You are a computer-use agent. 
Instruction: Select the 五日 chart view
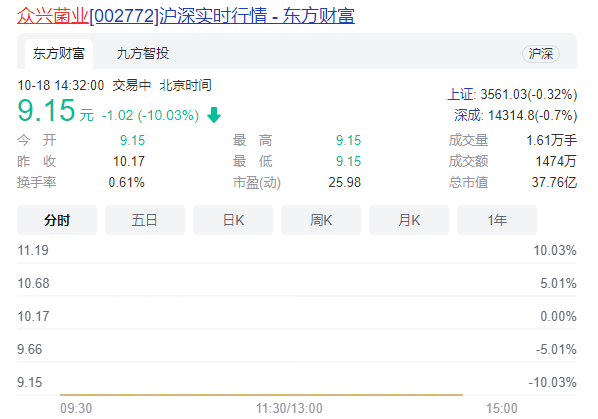[145, 220]
